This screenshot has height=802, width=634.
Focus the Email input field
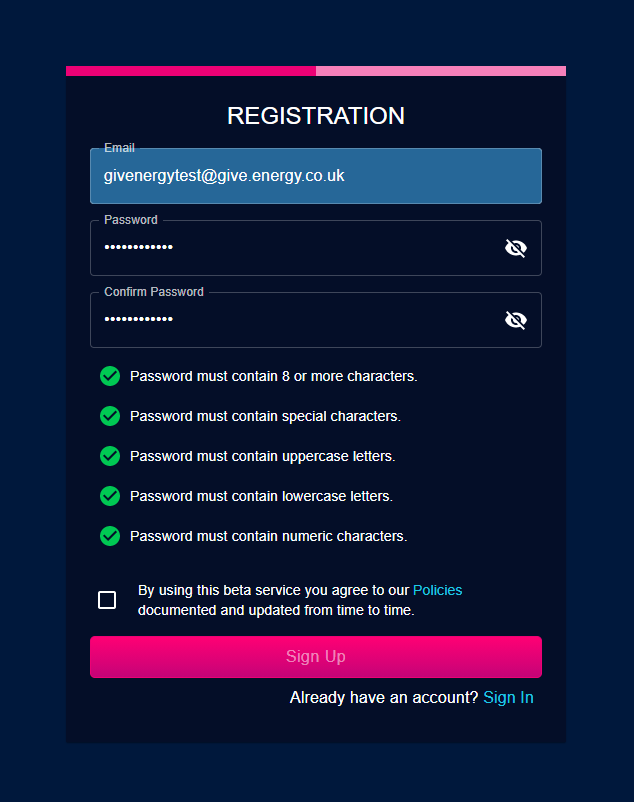316,176
